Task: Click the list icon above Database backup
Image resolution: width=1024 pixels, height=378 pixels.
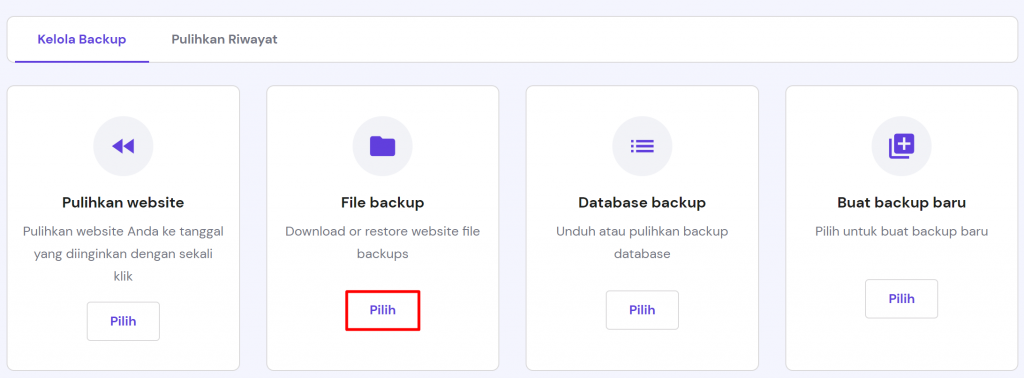Action: click(642, 146)
